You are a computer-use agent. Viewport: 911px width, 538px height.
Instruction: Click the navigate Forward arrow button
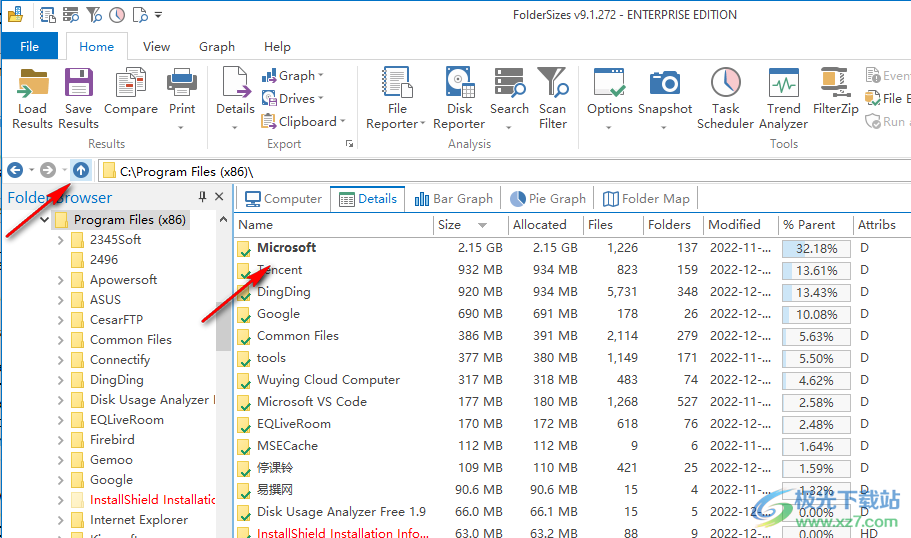pyautogui.click(x=48, y=170)
